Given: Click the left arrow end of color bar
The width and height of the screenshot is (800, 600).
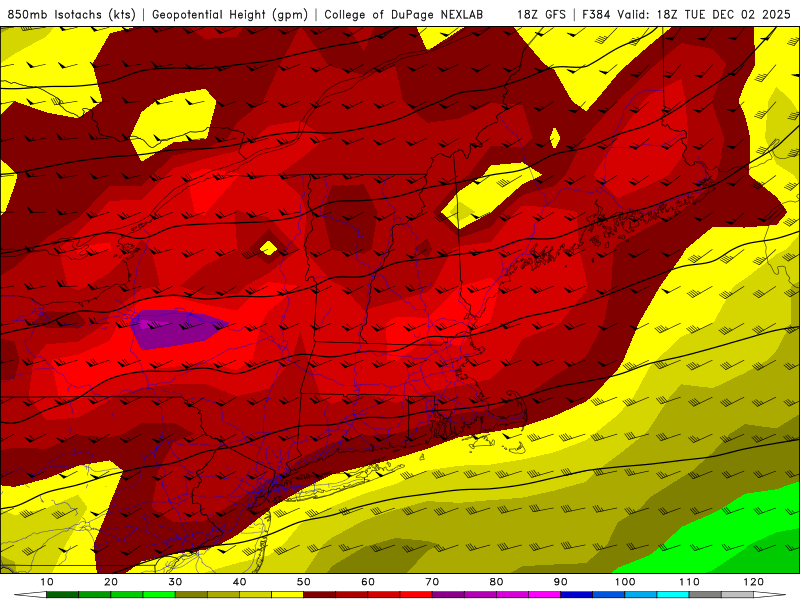Looking at the screenshot, I should 30,595.
